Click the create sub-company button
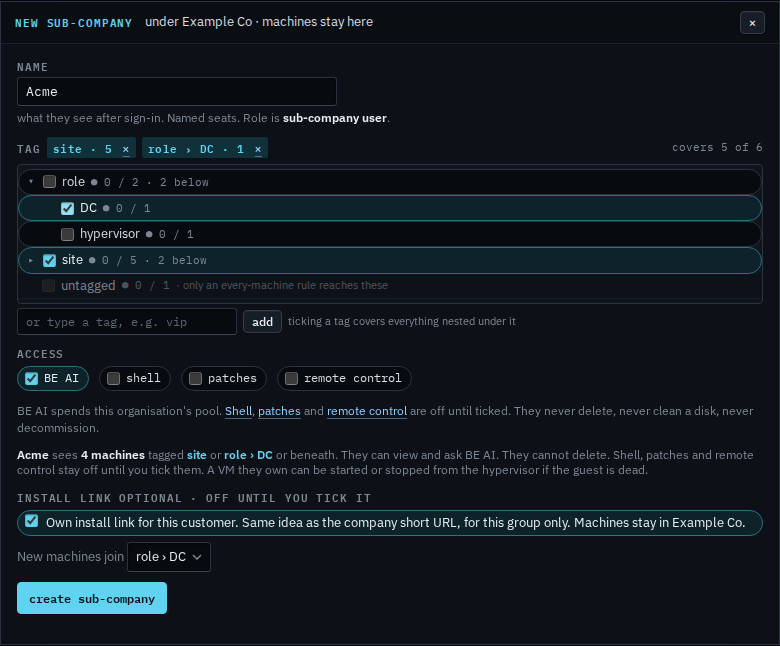The width and height of the screenshot is (780, 646). (x=92, y=598)
